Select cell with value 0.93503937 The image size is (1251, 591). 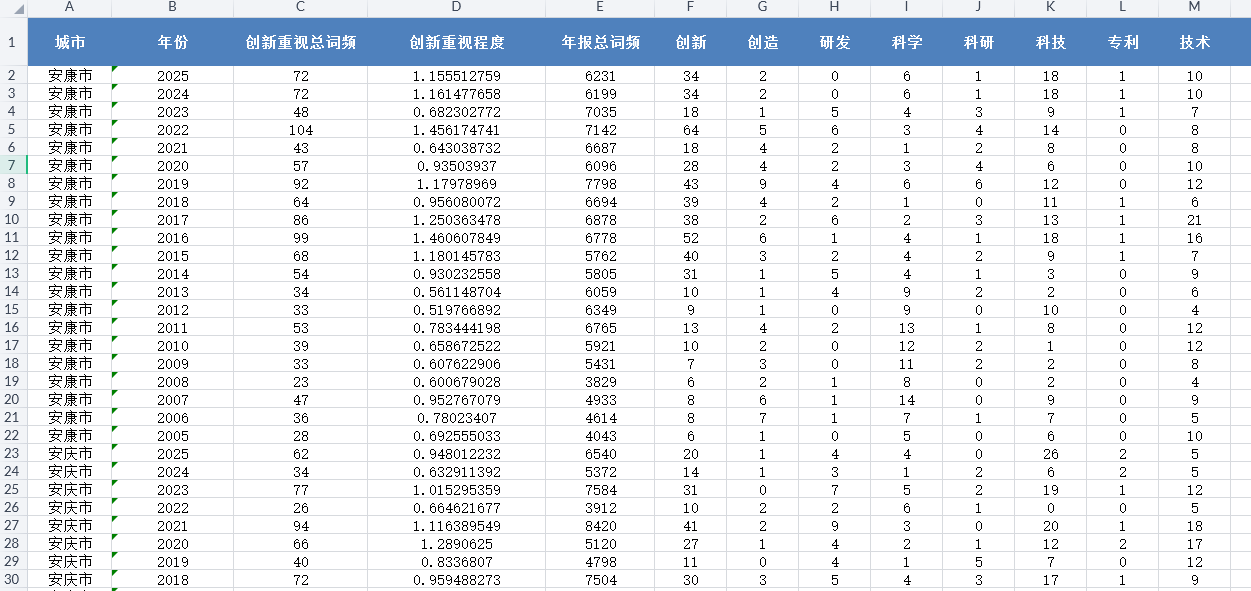click(x=456, y=165)
